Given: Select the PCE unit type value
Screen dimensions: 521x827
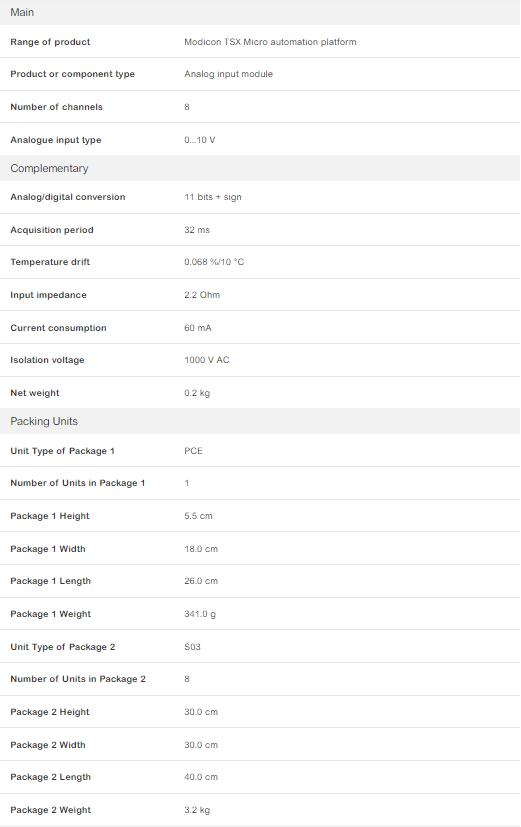Looking at the screenshot, I should pyautogui.click(x=193, y=451).
